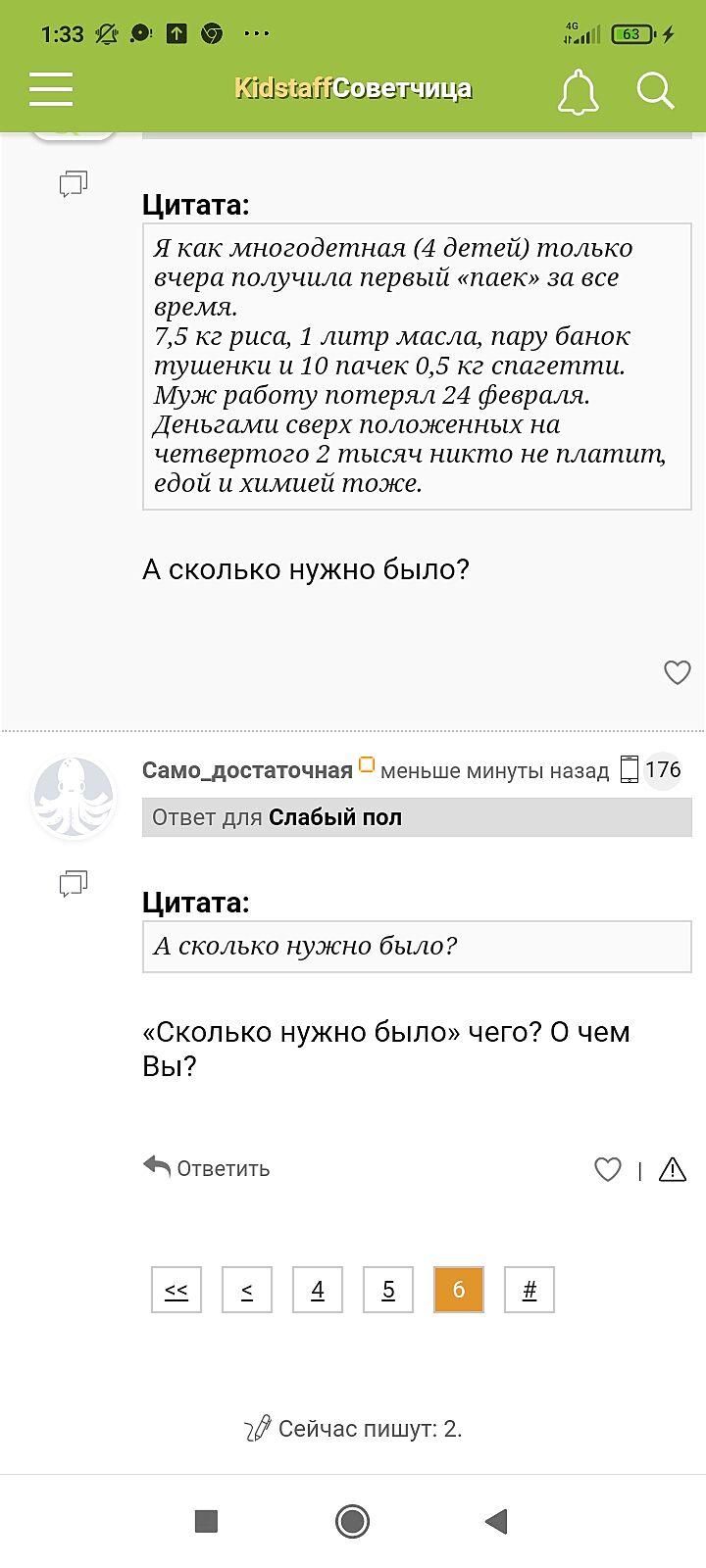This screenshot has width=706, height=1568.
Task: Report the post via warning triangle
Action: coord(673,1169)
